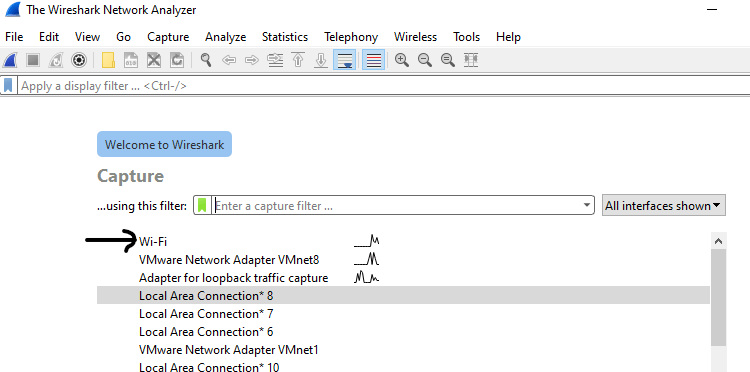Click the green capture filter bookmark icon

pyautogui.click(x=202, y=205)
